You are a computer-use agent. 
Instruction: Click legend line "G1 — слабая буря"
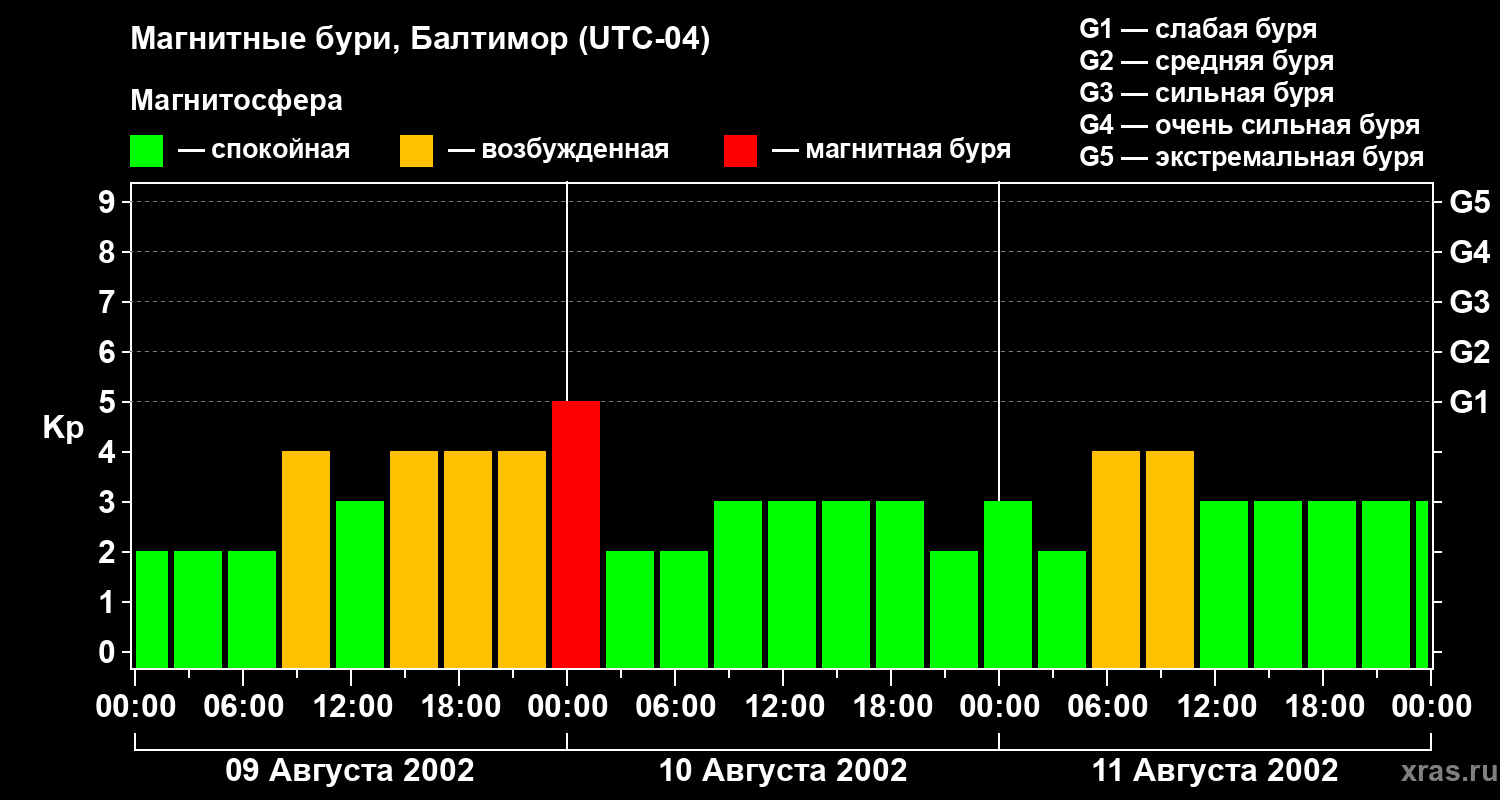click(x=1198, y=29)
